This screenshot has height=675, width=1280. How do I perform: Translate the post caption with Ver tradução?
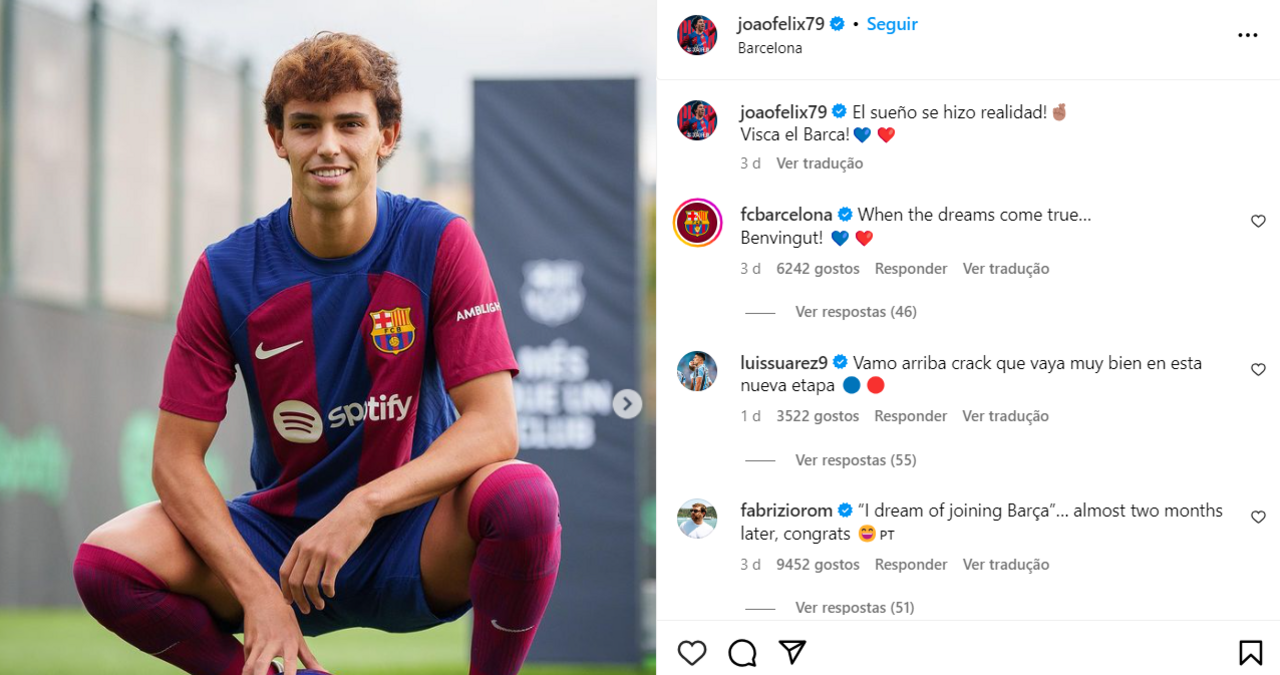819,163
